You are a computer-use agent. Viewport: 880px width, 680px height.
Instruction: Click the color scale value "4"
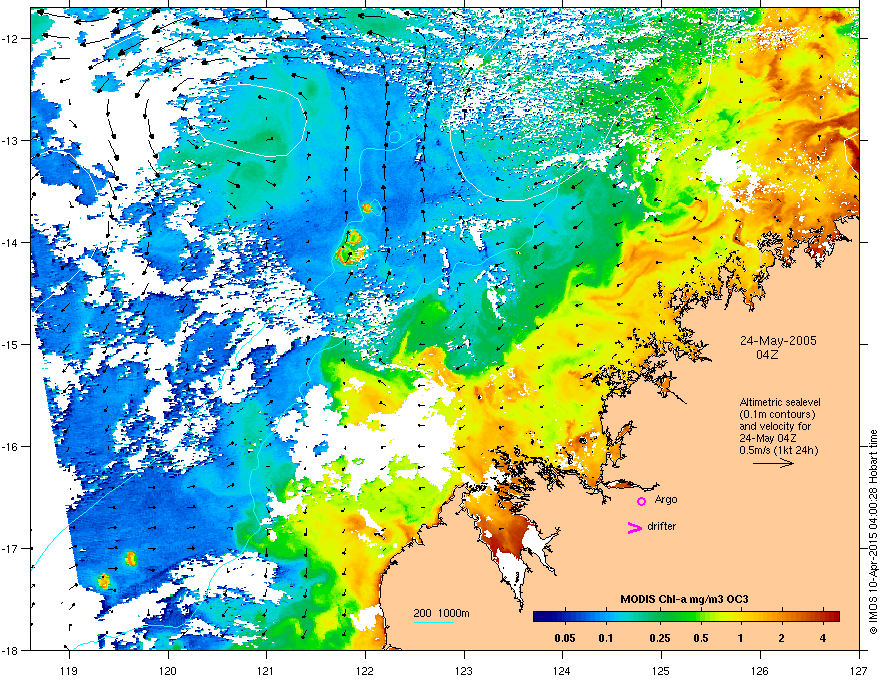(823, 638)
